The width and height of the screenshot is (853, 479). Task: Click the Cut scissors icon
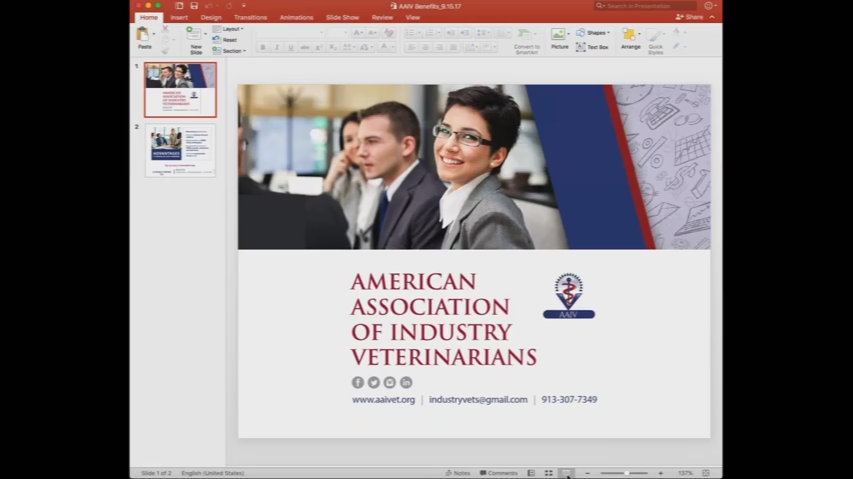165,28
